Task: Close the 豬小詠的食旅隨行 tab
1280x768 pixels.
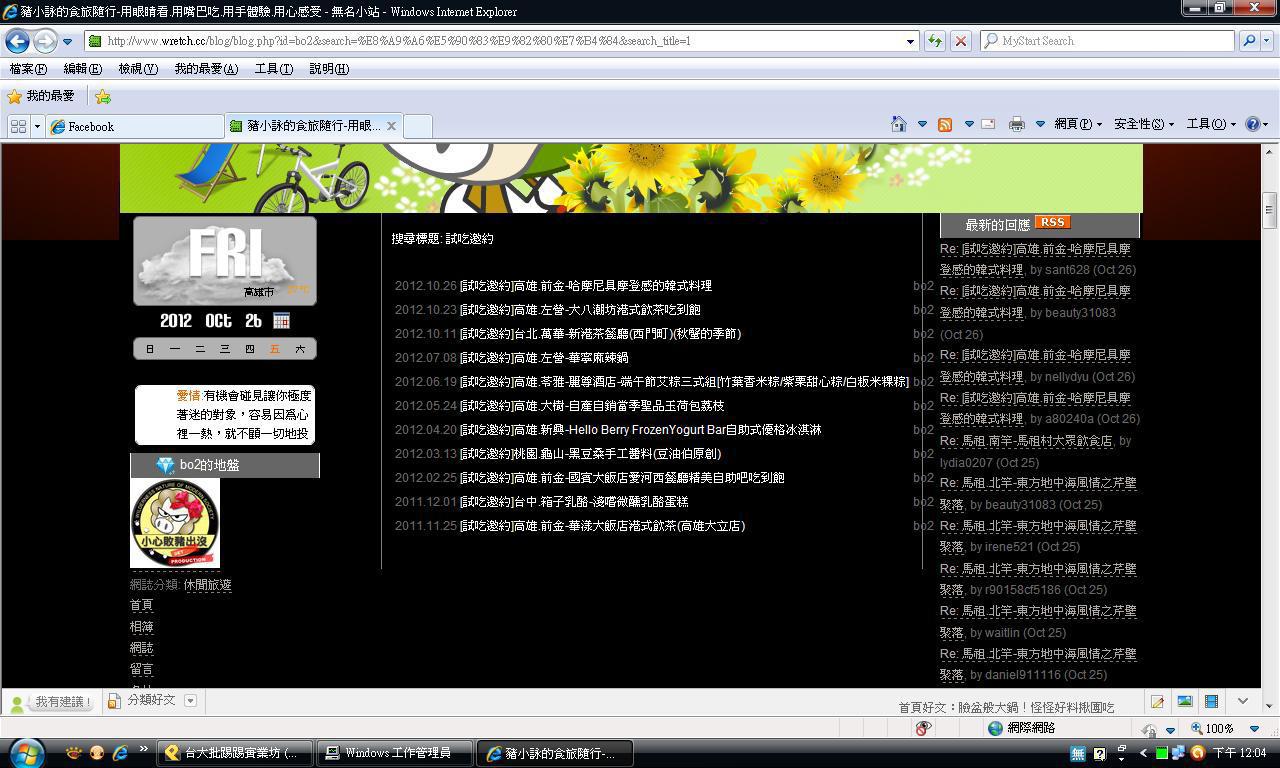Action: (x=391, y=126)
